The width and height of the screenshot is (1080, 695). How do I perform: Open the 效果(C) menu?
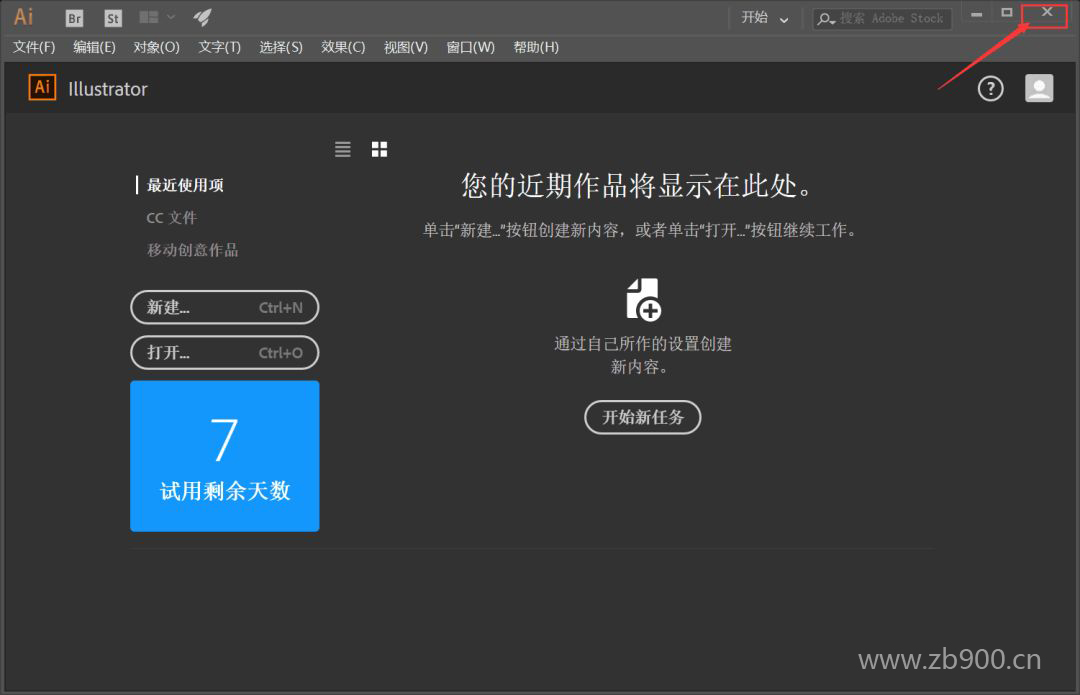pyautogui.click(x=343, y=47)
